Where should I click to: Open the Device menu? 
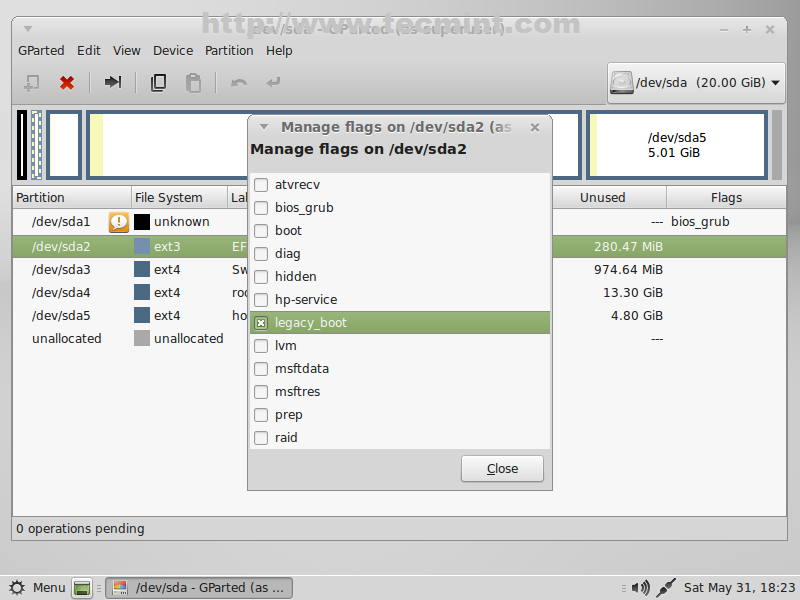click(173, 51)
